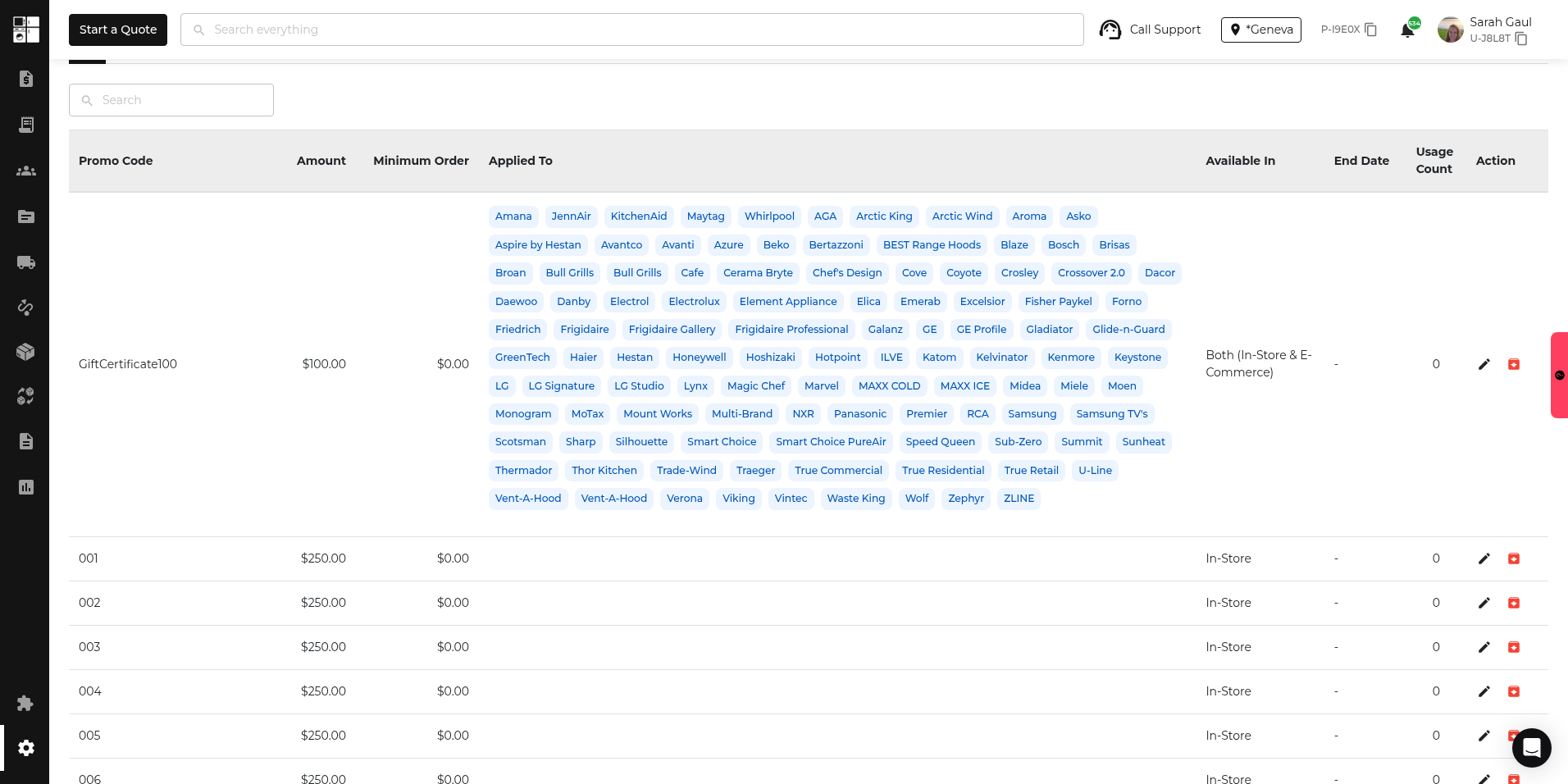The width and height of the screenshot is (1568, 784).
Task: Open the box inventory sidebar icon
Action: point(26,352)
